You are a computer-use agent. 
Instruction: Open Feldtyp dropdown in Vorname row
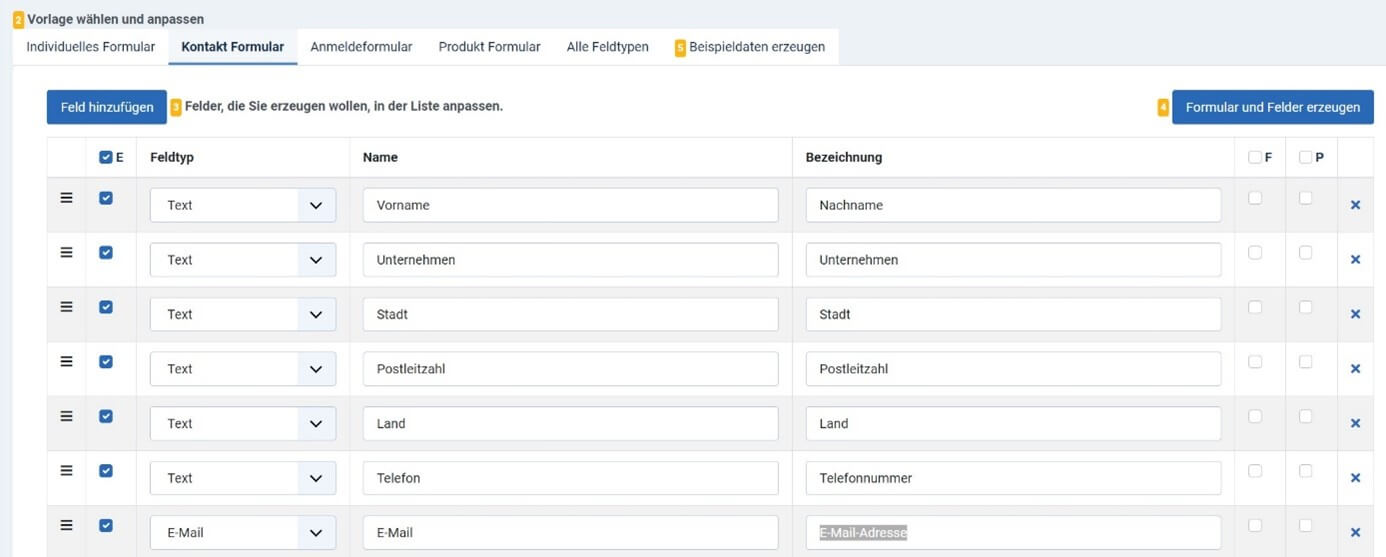(x=243, y=205)
